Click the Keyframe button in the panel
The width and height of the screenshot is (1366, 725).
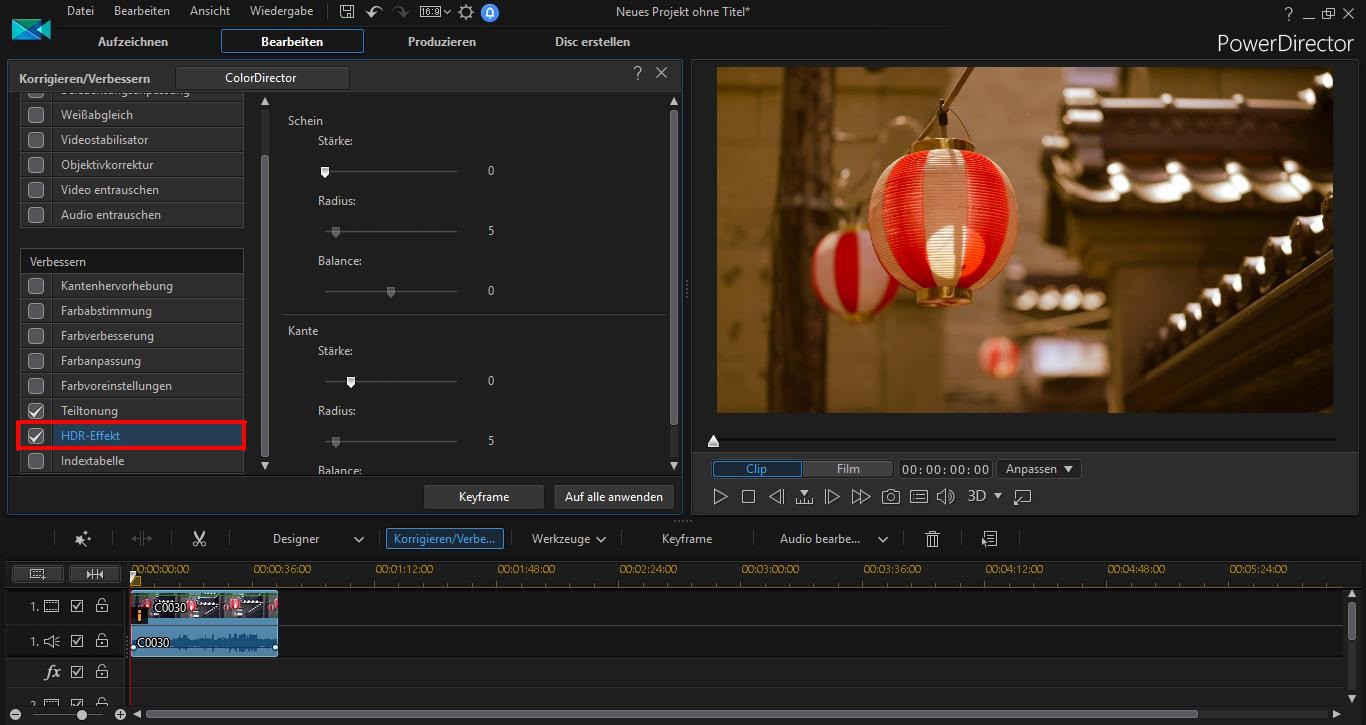(x=484, y=497)
